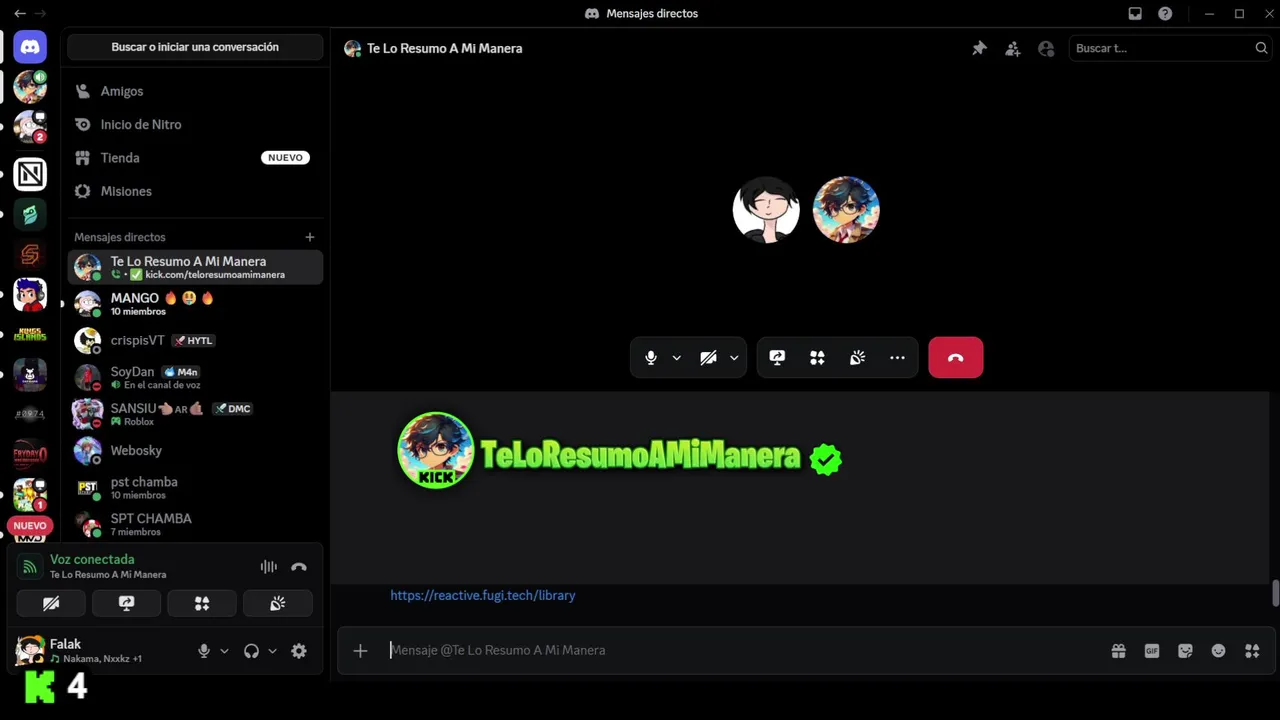Create new DM with plus icon
The image size is (1280, 720).
(x=310, y=237)
